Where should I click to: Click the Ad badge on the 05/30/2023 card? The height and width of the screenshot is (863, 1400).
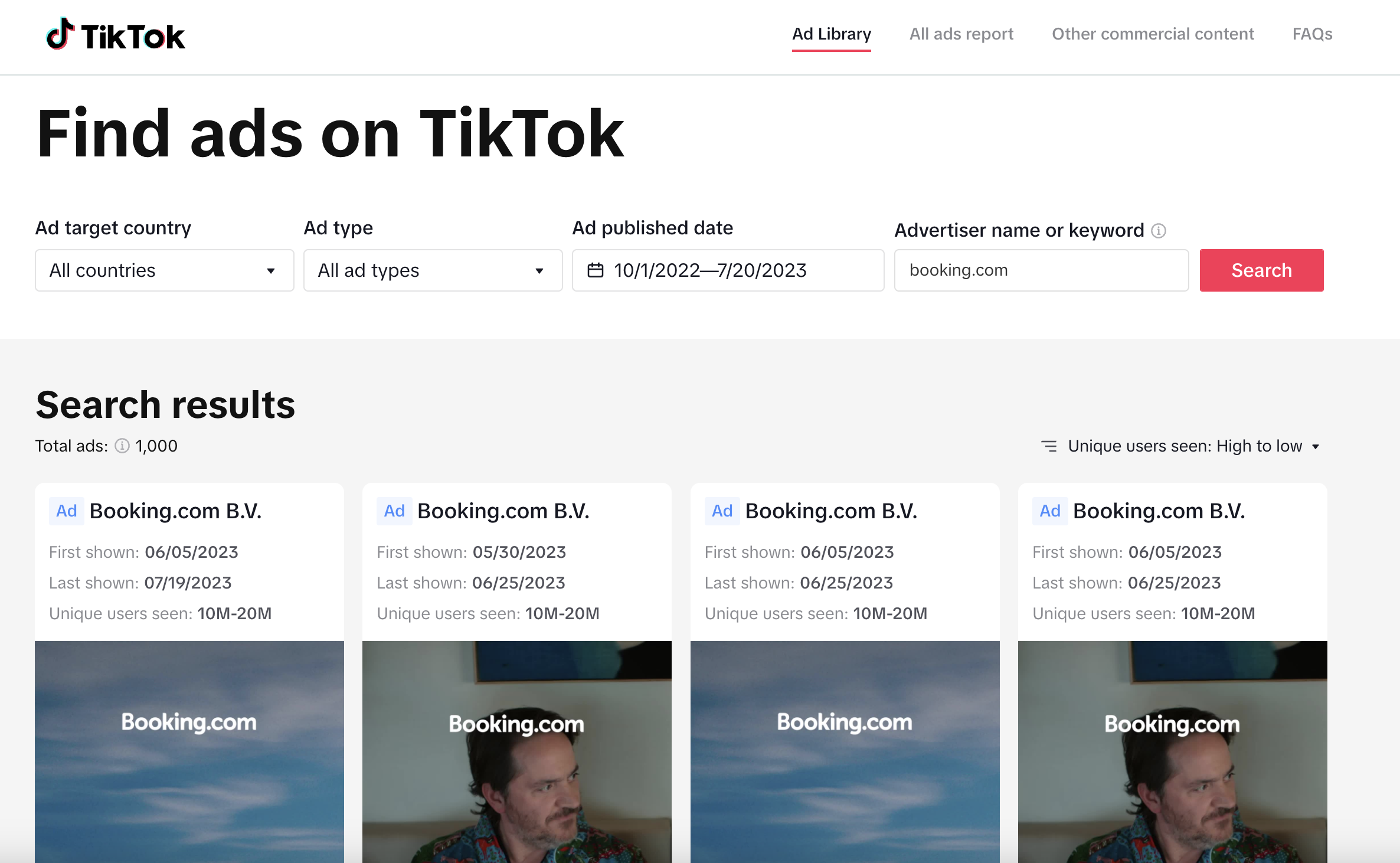coord(394,511)
